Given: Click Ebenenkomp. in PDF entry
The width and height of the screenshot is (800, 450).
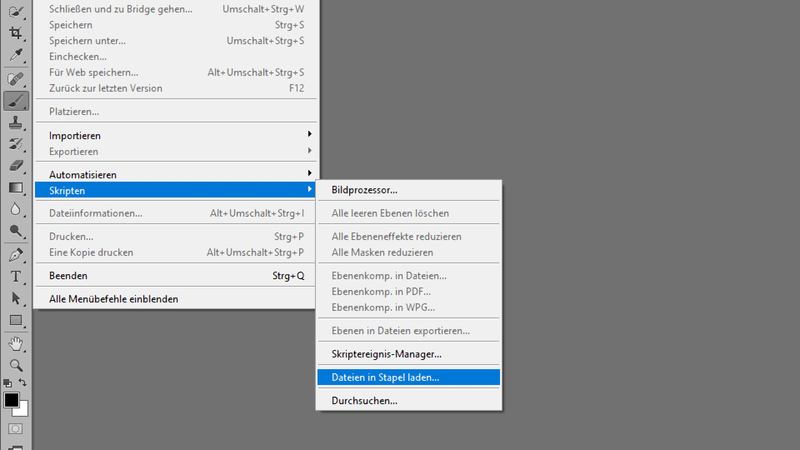Looking at the screenshot, I should (x=409, y=291).
